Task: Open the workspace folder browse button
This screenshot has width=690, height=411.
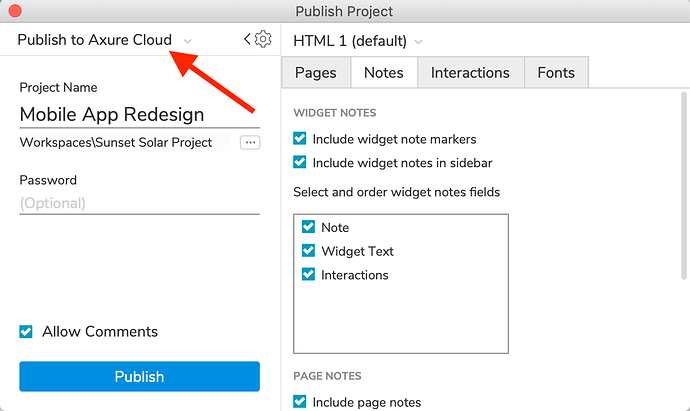Action: (250, 143)
